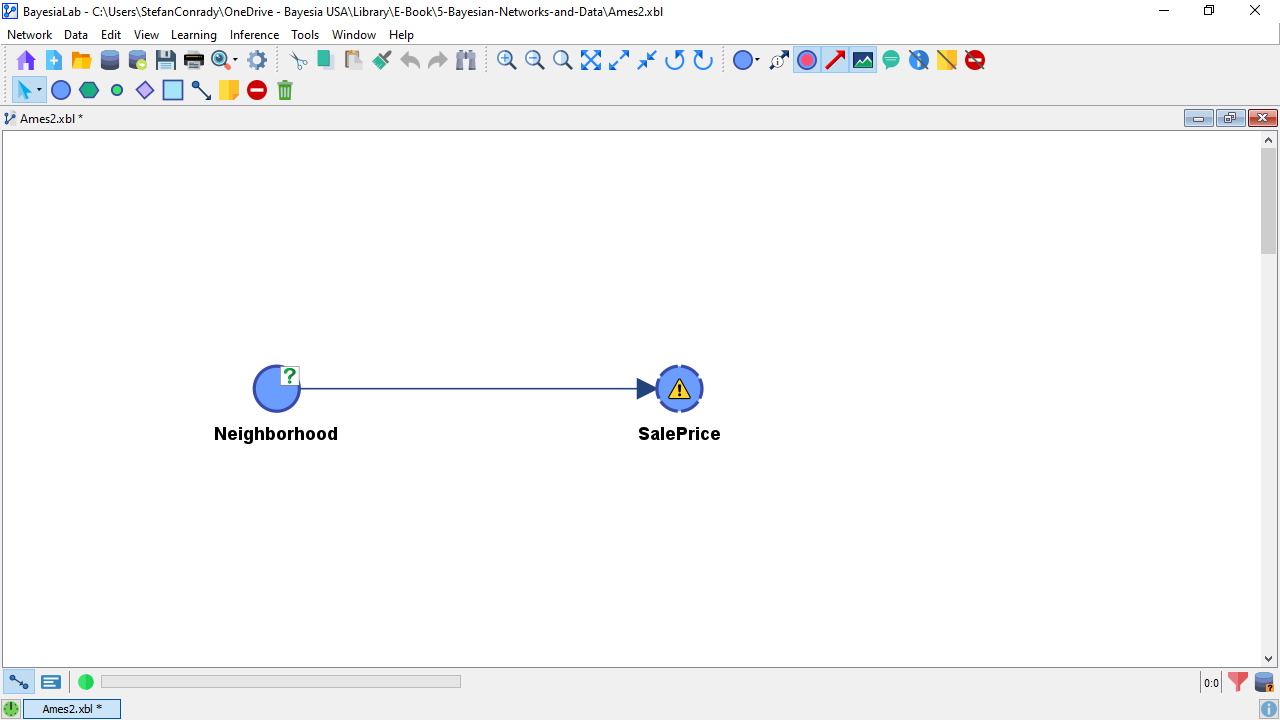Open the Edit menu
Viewport: 1280px width, 720px height.
pyautogui.click(x=111, y=35)
